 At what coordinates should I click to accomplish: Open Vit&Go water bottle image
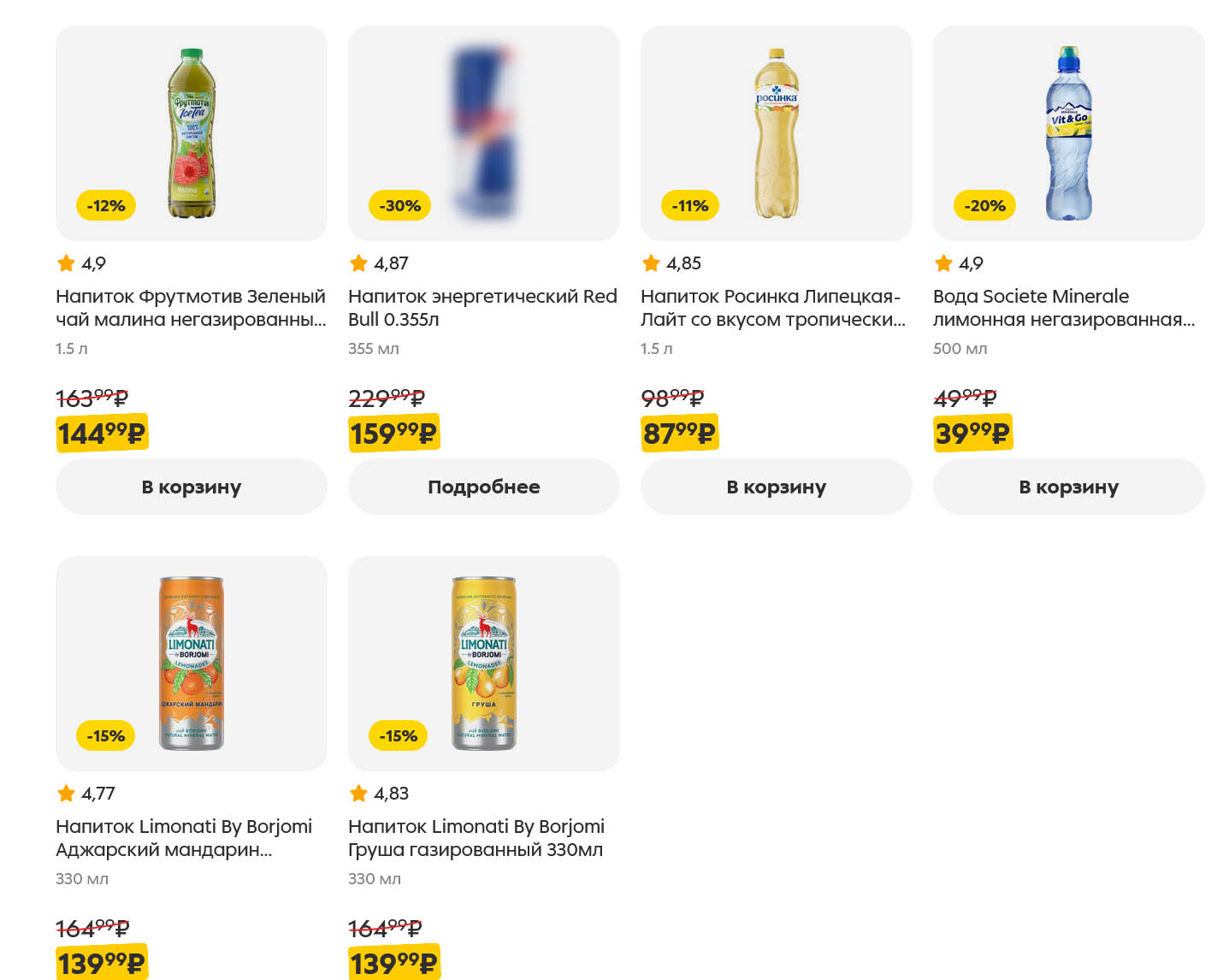[x=1069, y=133]
